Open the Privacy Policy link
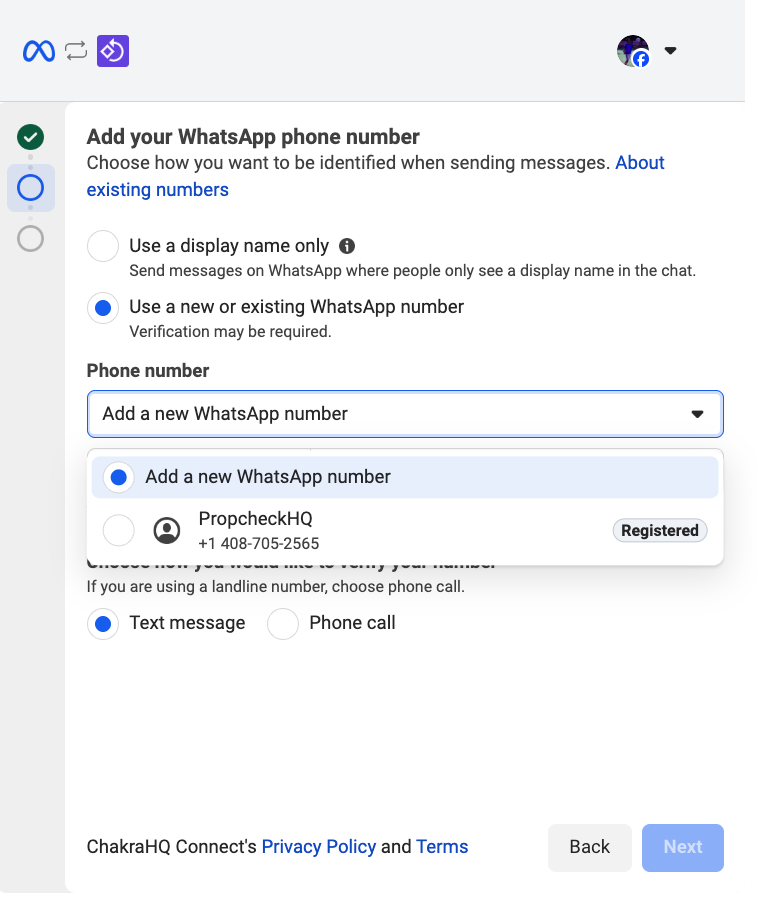This screenshot has width=758, height=902. [319, 847]
